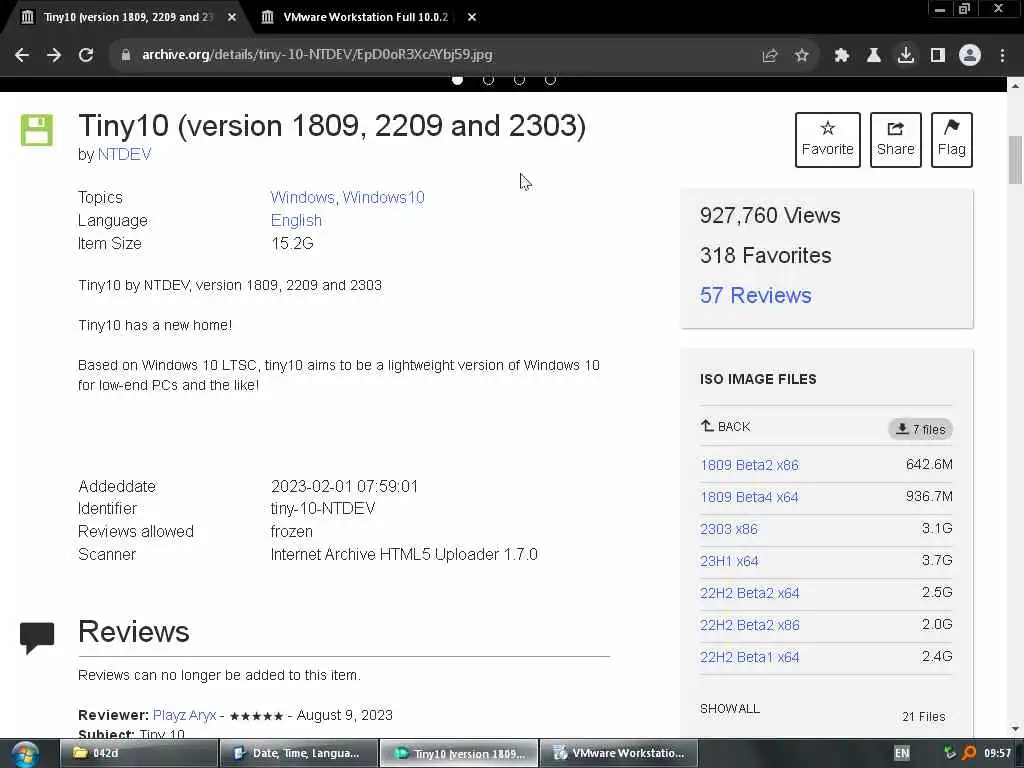The width and height of the screenshot is (1024, 768).
Task: Go BACK in ISO image files list
Action: pos(726,426)
